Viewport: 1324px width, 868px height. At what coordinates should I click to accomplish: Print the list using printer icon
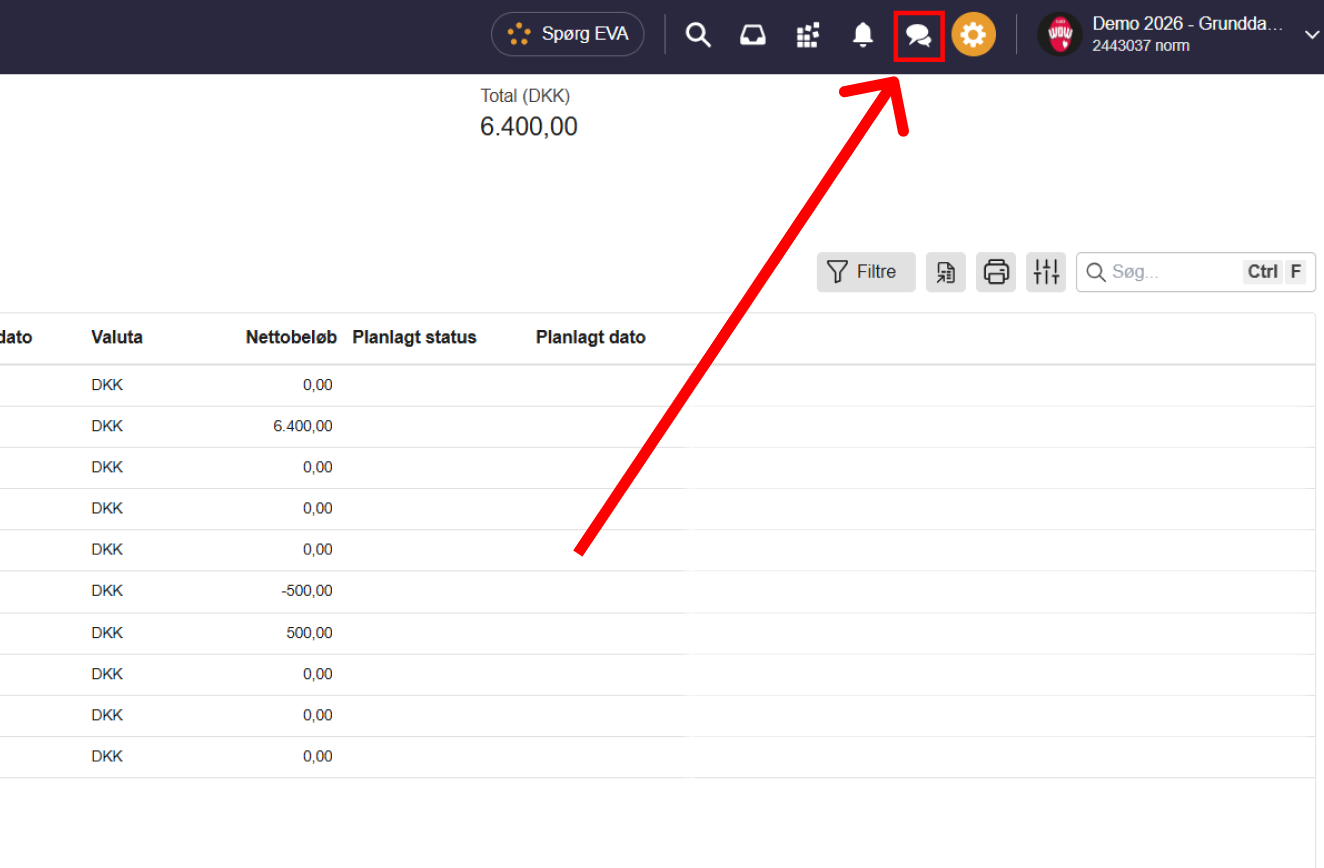[x=996, y=272]
